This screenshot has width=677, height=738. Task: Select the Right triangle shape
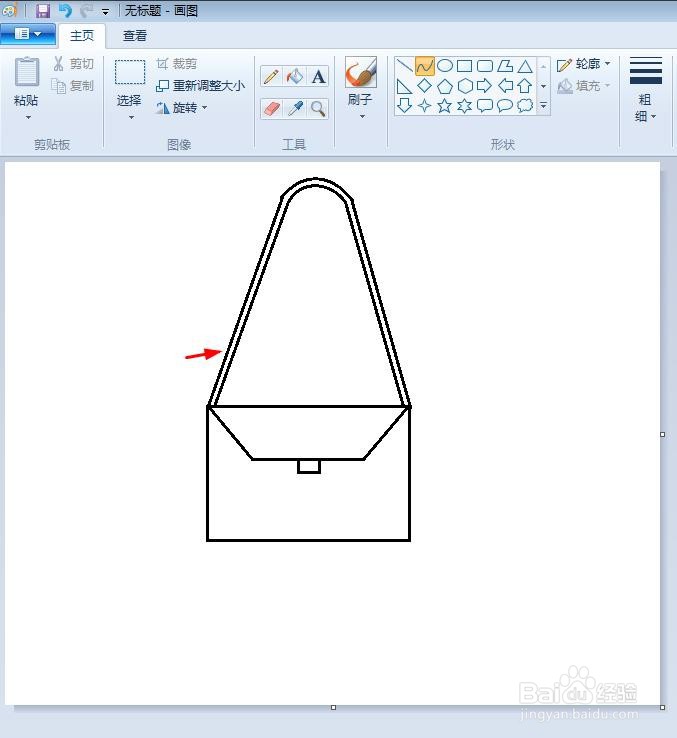[x=404, y=86]
